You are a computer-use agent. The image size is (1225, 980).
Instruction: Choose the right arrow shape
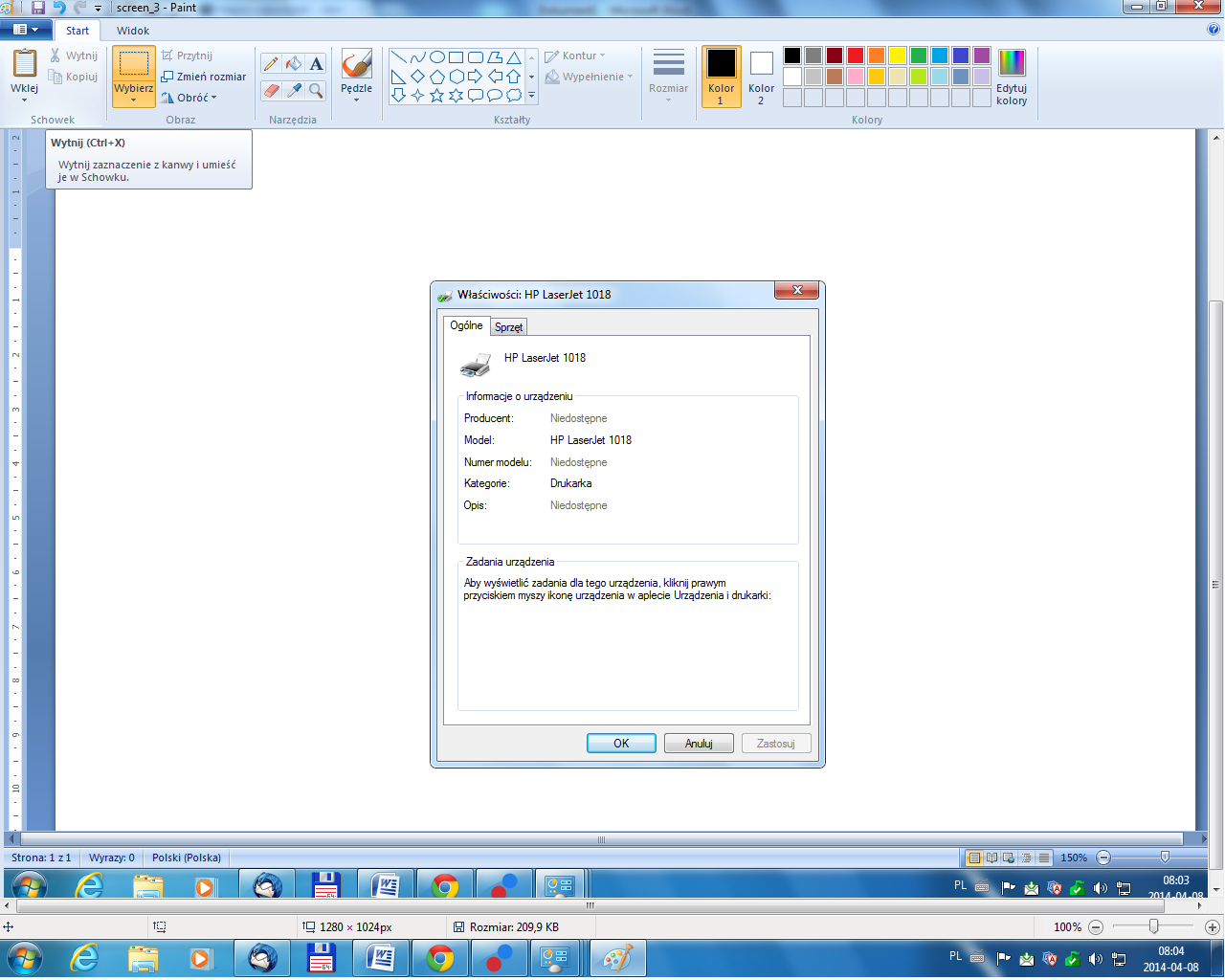point(475,77)
